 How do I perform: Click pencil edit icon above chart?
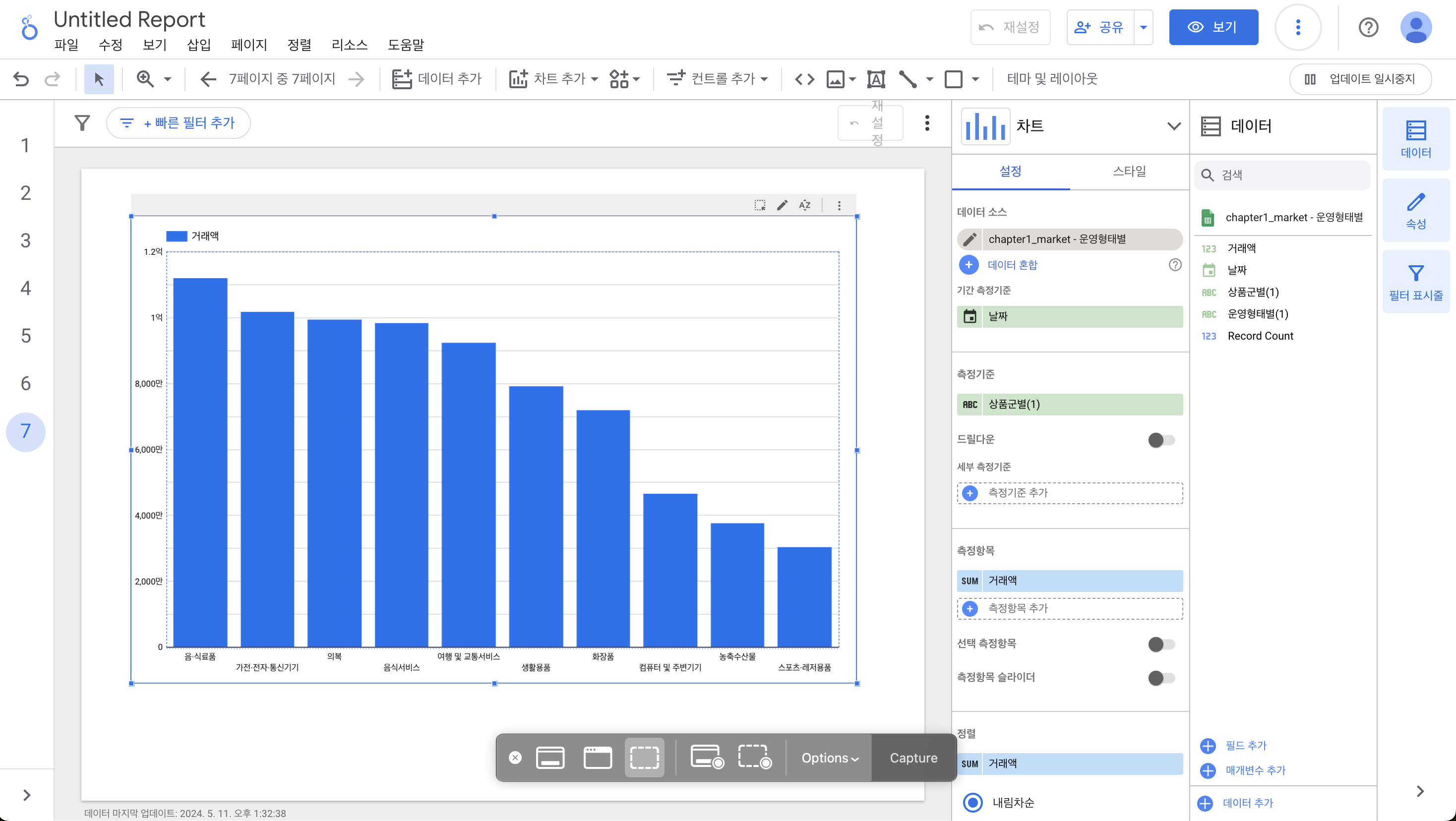tap(782, 205)
